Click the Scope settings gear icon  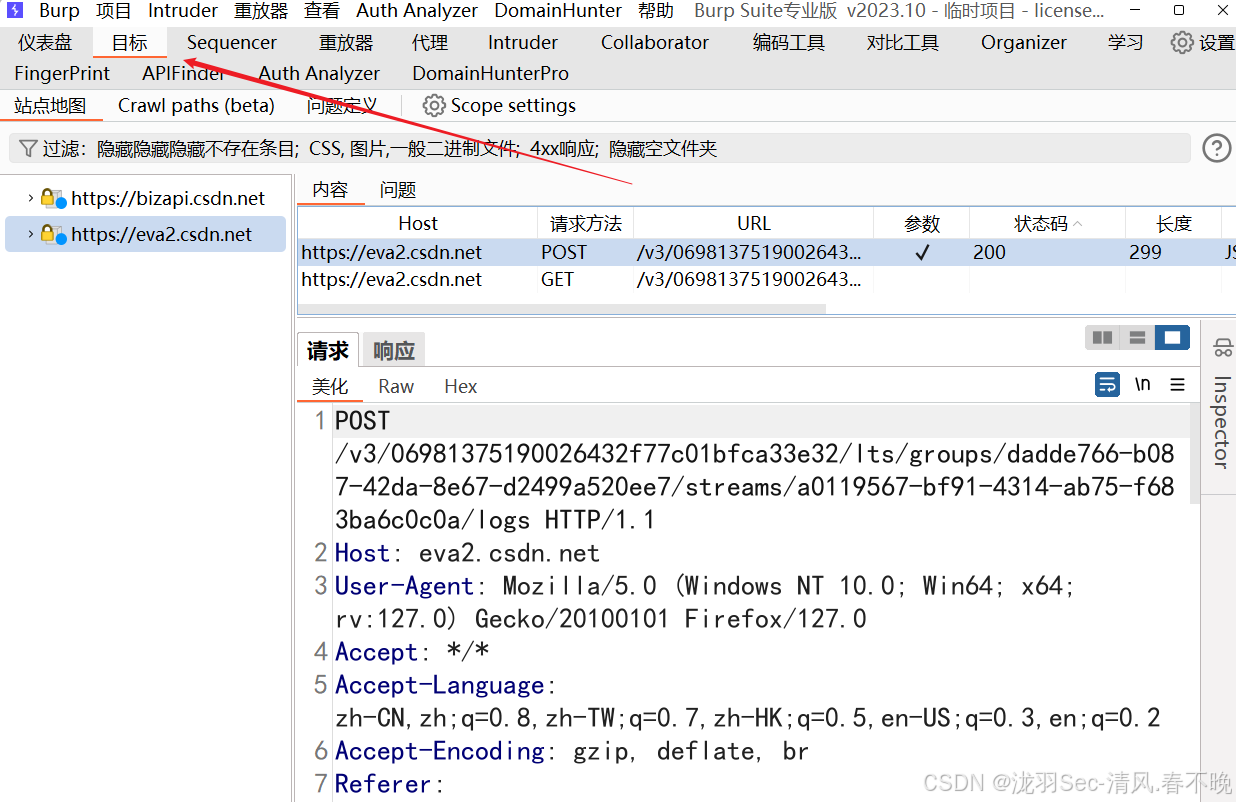(433, 105)
